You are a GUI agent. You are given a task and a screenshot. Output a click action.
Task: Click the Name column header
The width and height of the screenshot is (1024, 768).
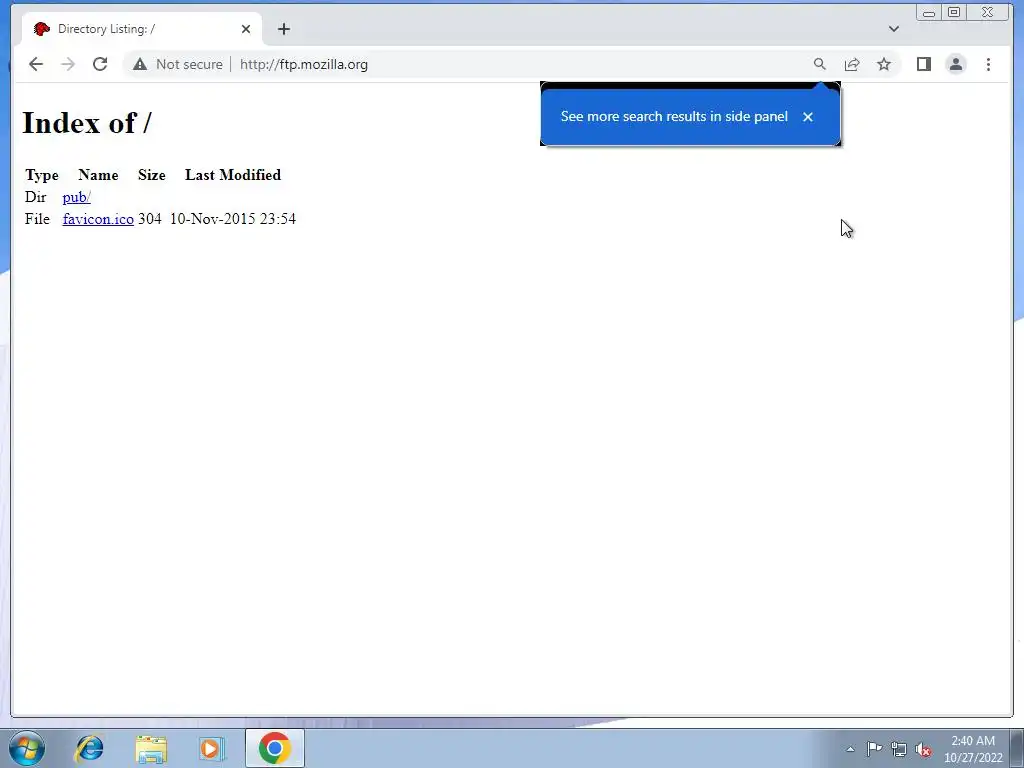click(98, 175)
